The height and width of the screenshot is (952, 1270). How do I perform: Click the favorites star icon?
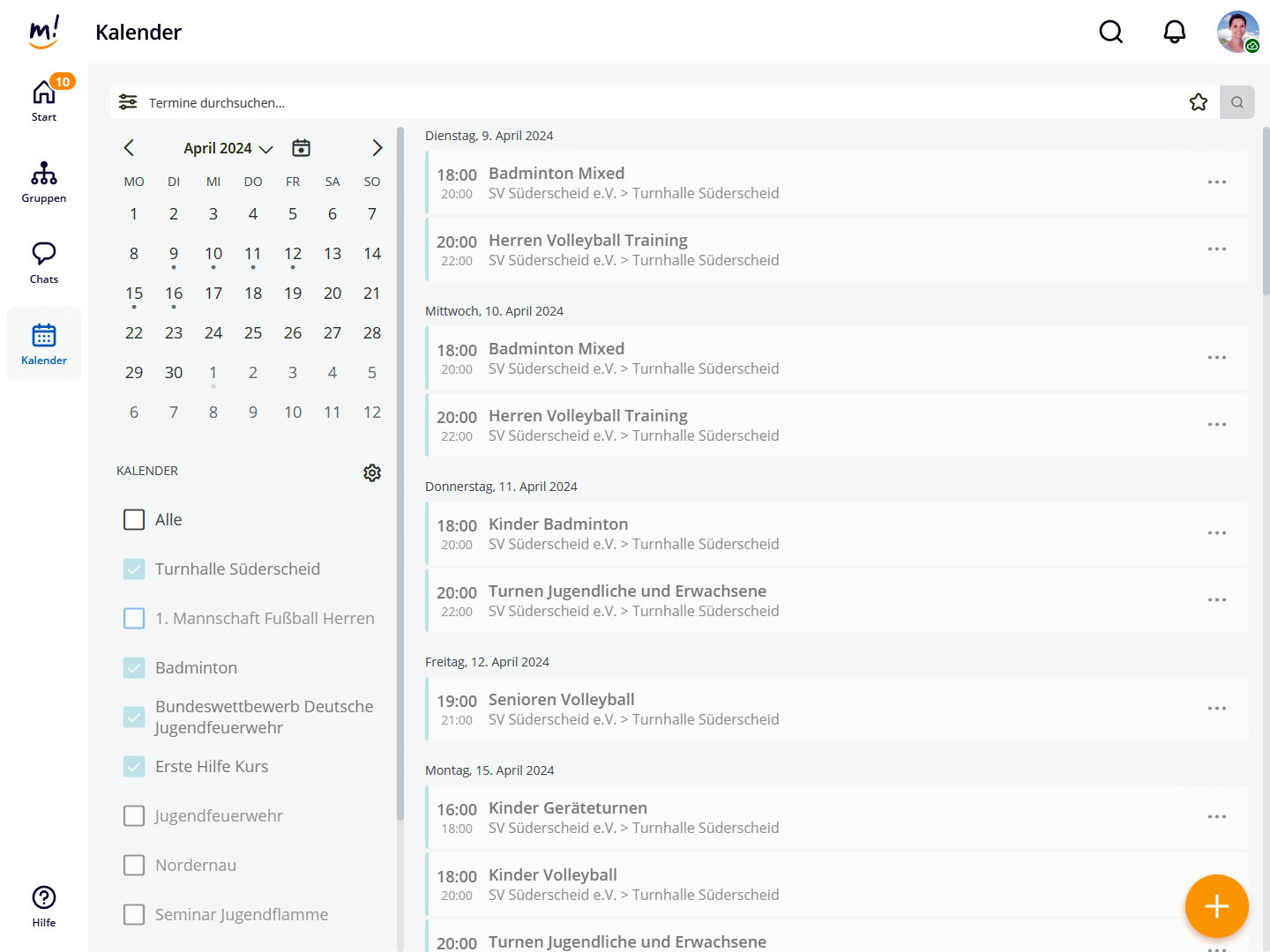point(1198,102)
